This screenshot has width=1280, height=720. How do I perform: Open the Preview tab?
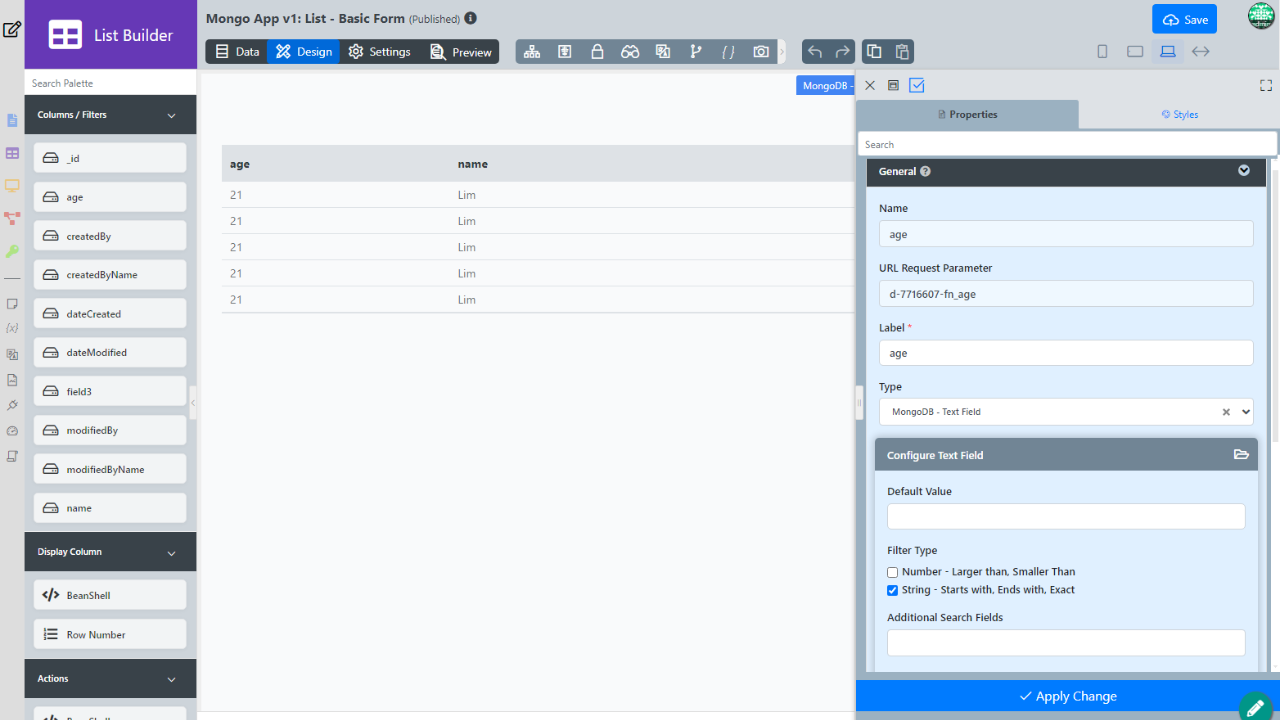461,52
